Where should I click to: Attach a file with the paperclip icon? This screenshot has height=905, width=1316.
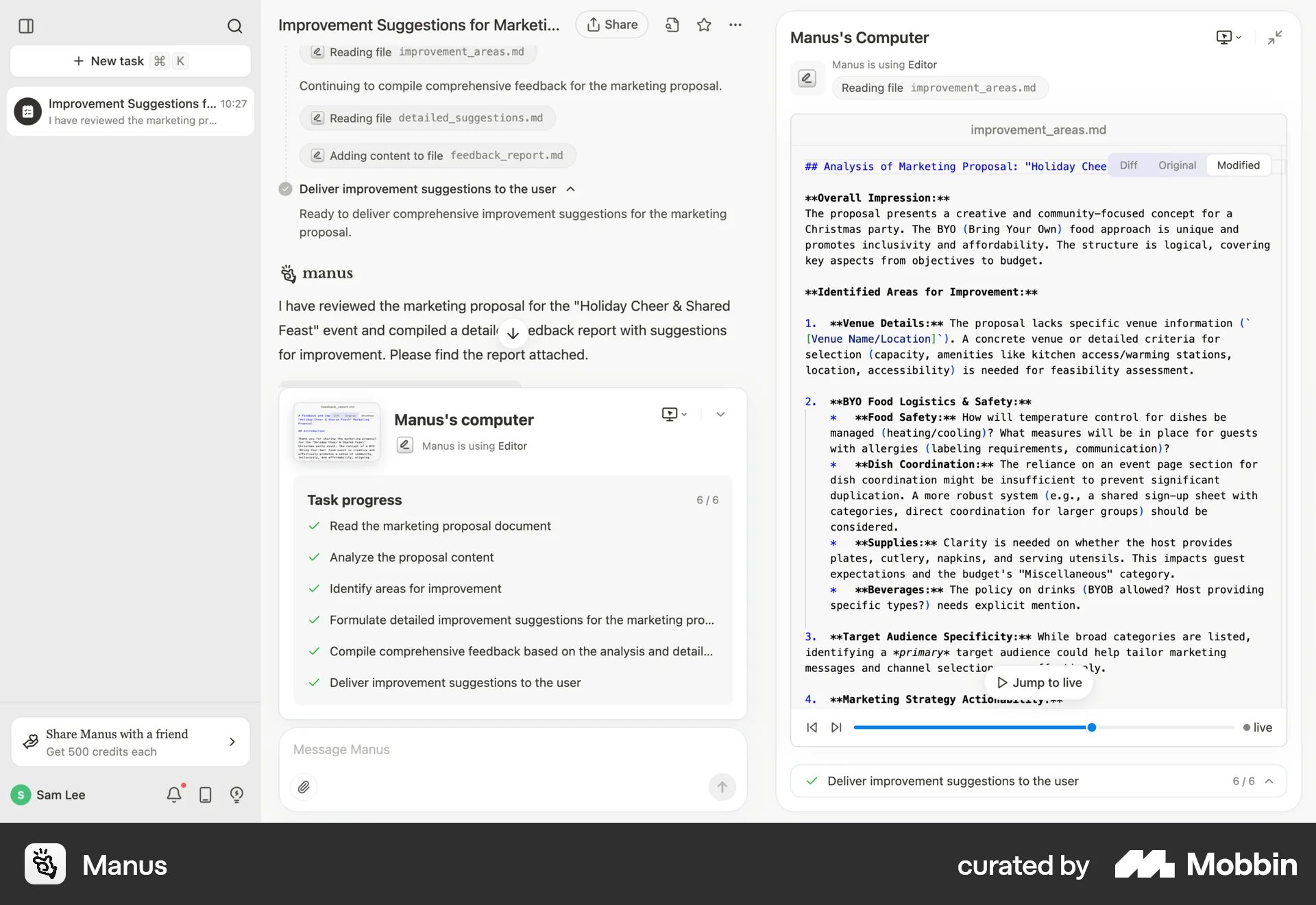coord(304,787)
